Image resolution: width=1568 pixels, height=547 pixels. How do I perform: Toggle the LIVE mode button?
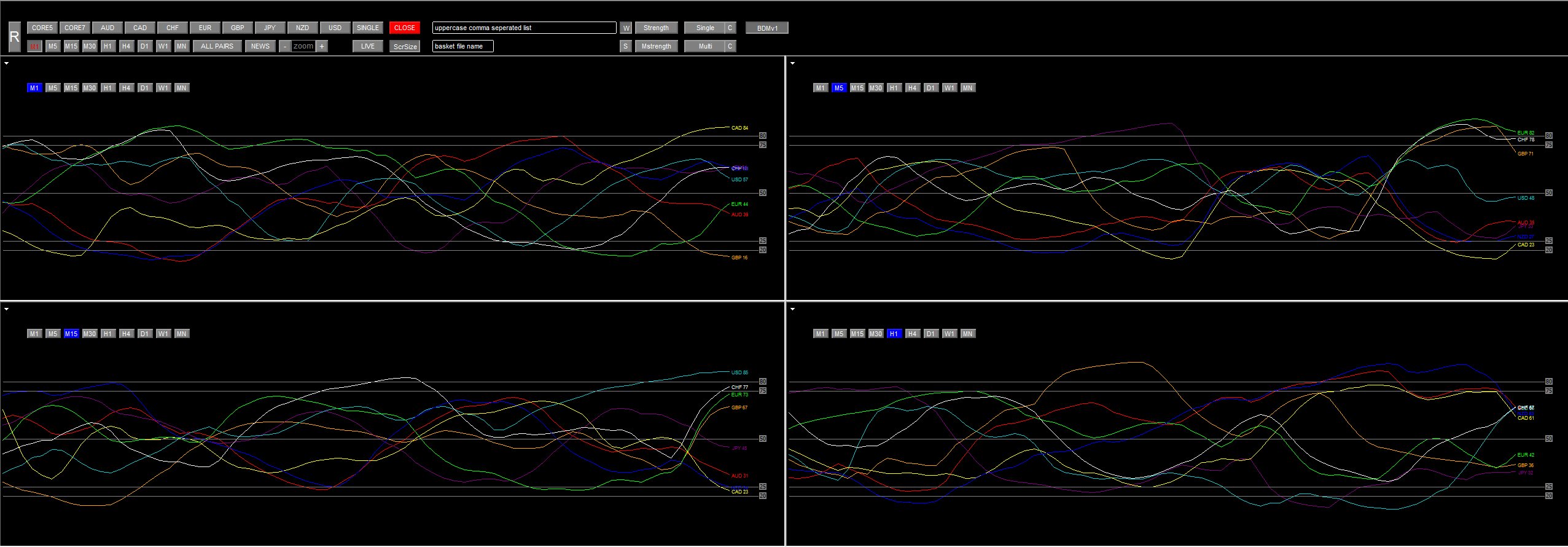[368, 46]
